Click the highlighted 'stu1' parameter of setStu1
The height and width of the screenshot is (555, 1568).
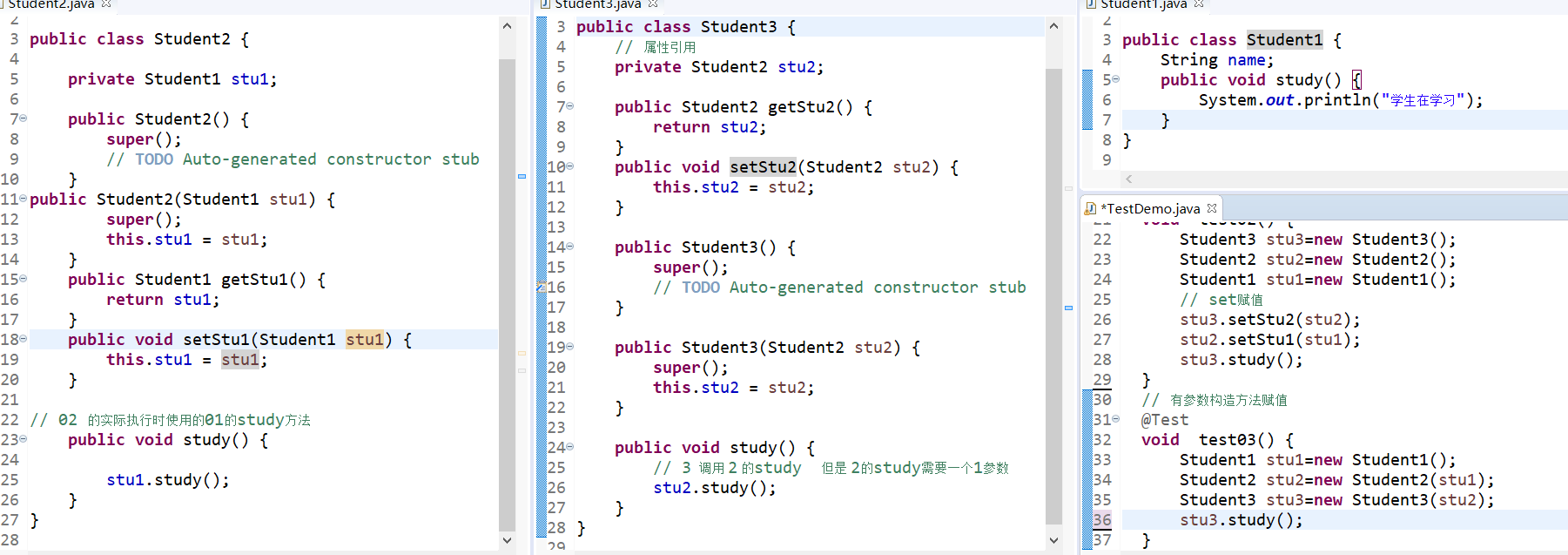[x=364, y=340]
